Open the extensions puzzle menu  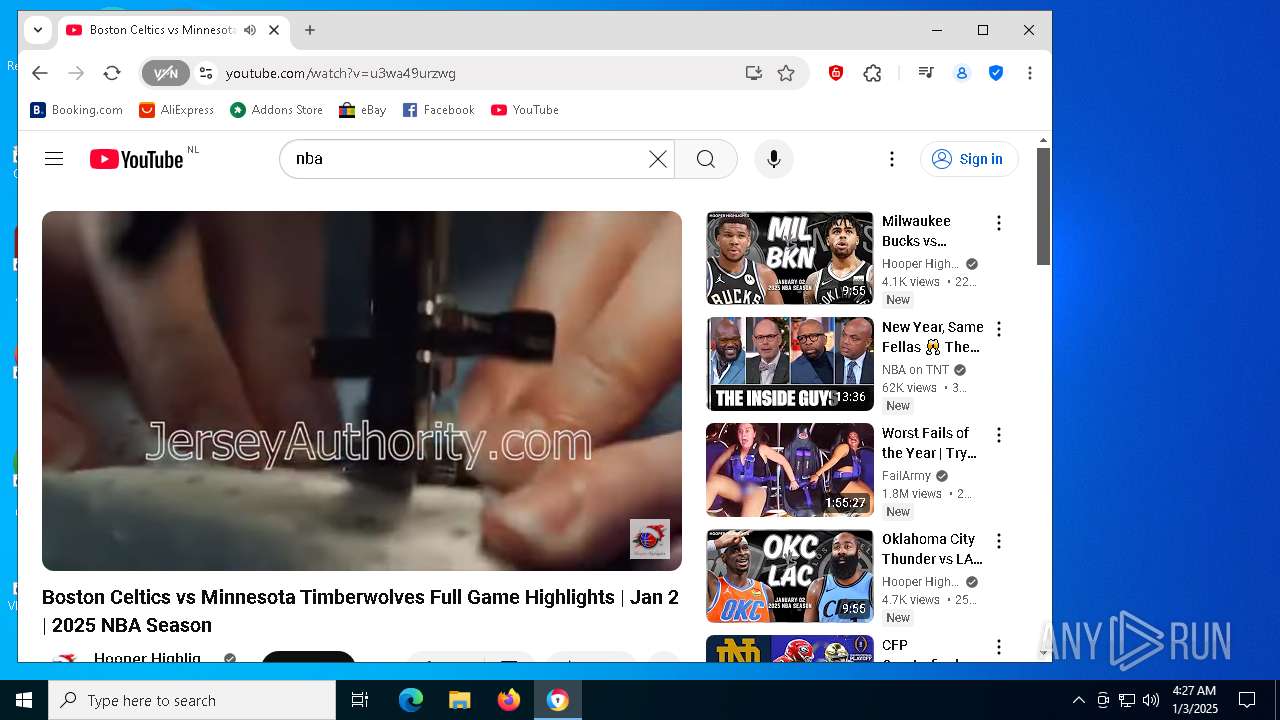[x=873, y=73]
